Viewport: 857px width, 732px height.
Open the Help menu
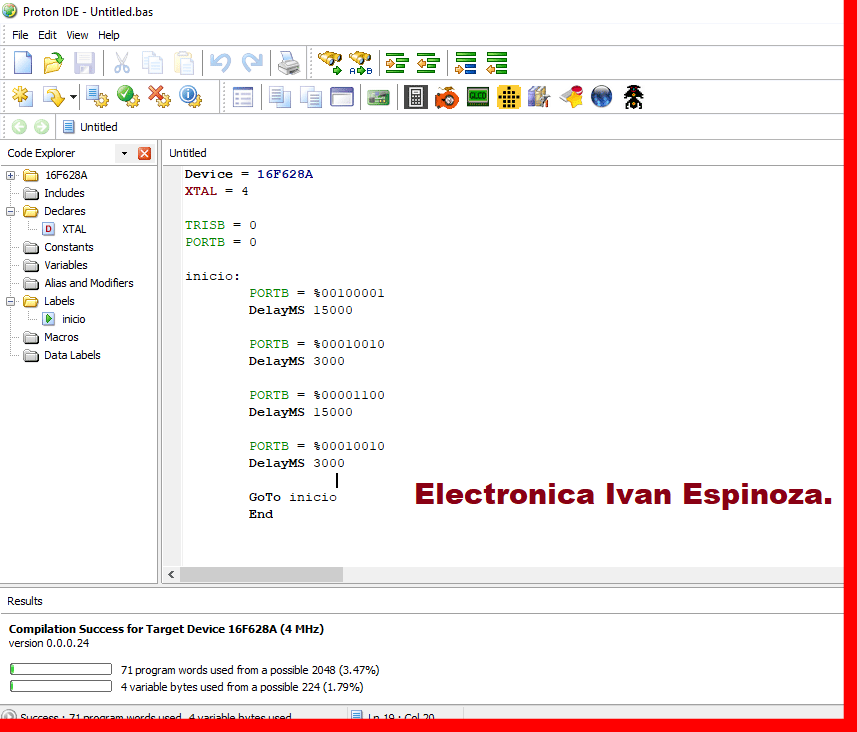click(x=109, y=35)
